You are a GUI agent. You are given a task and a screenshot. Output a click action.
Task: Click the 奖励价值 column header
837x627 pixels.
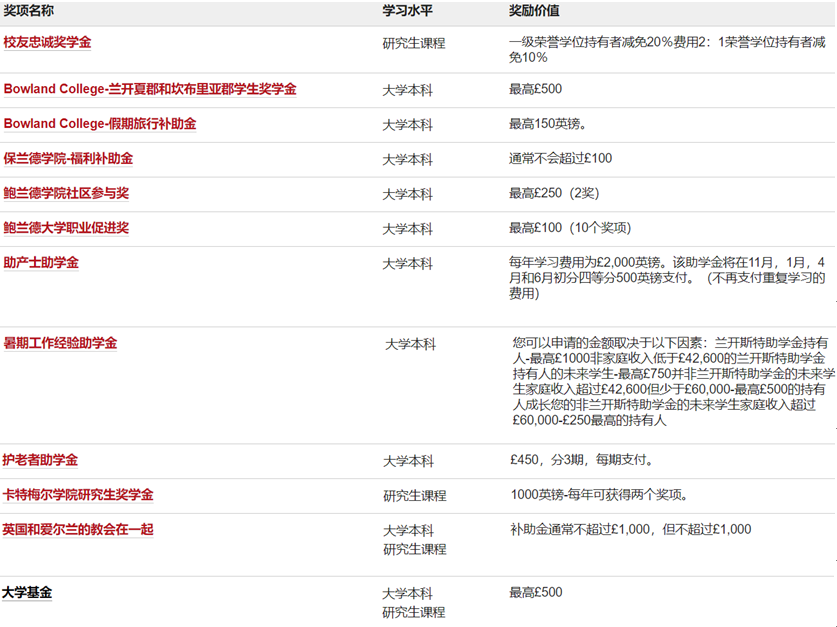(534, 10)
